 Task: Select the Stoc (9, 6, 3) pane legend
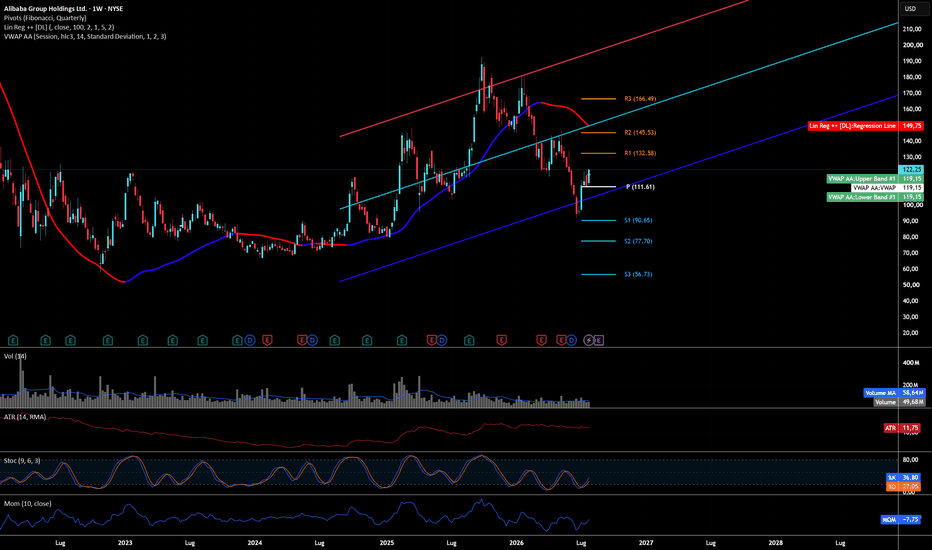click(22, 460)
